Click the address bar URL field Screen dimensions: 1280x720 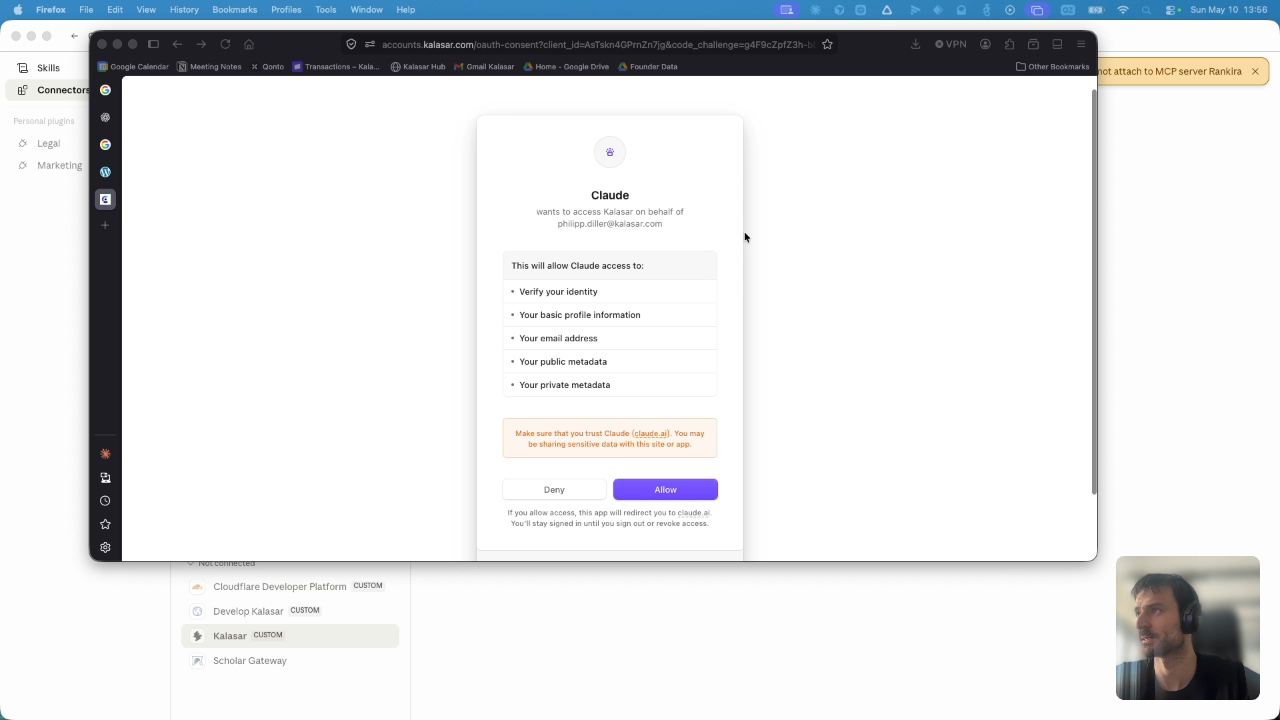pos(598,44)
